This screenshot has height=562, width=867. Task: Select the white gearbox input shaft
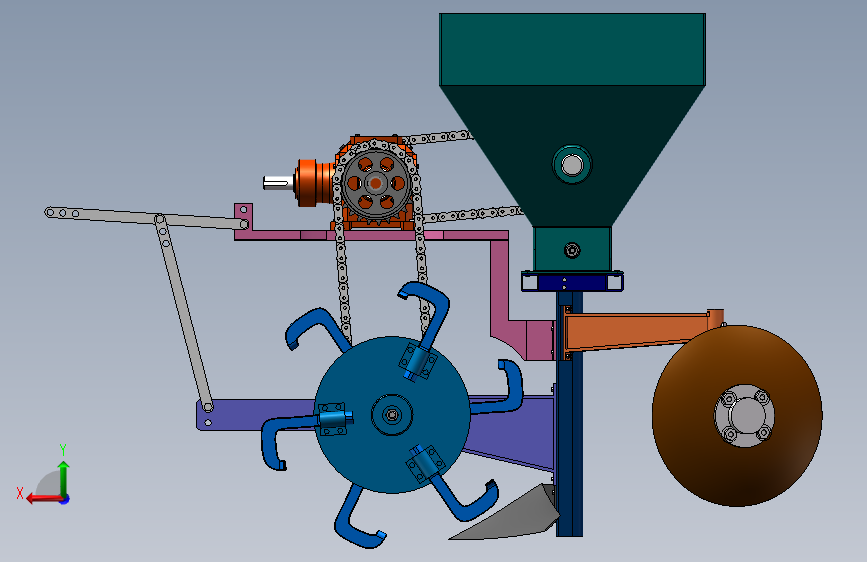coord(278,183)
